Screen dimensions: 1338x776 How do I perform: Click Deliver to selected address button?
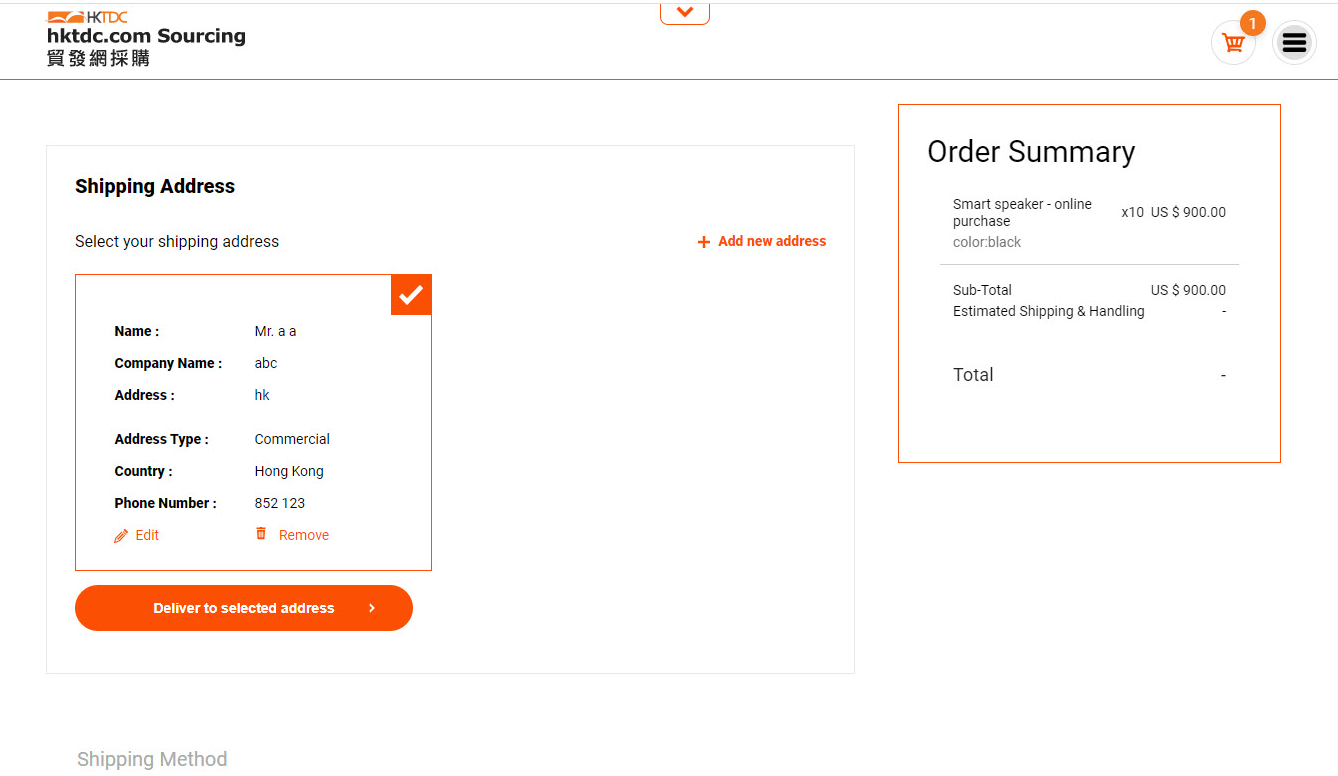click(x=244, y=608)
